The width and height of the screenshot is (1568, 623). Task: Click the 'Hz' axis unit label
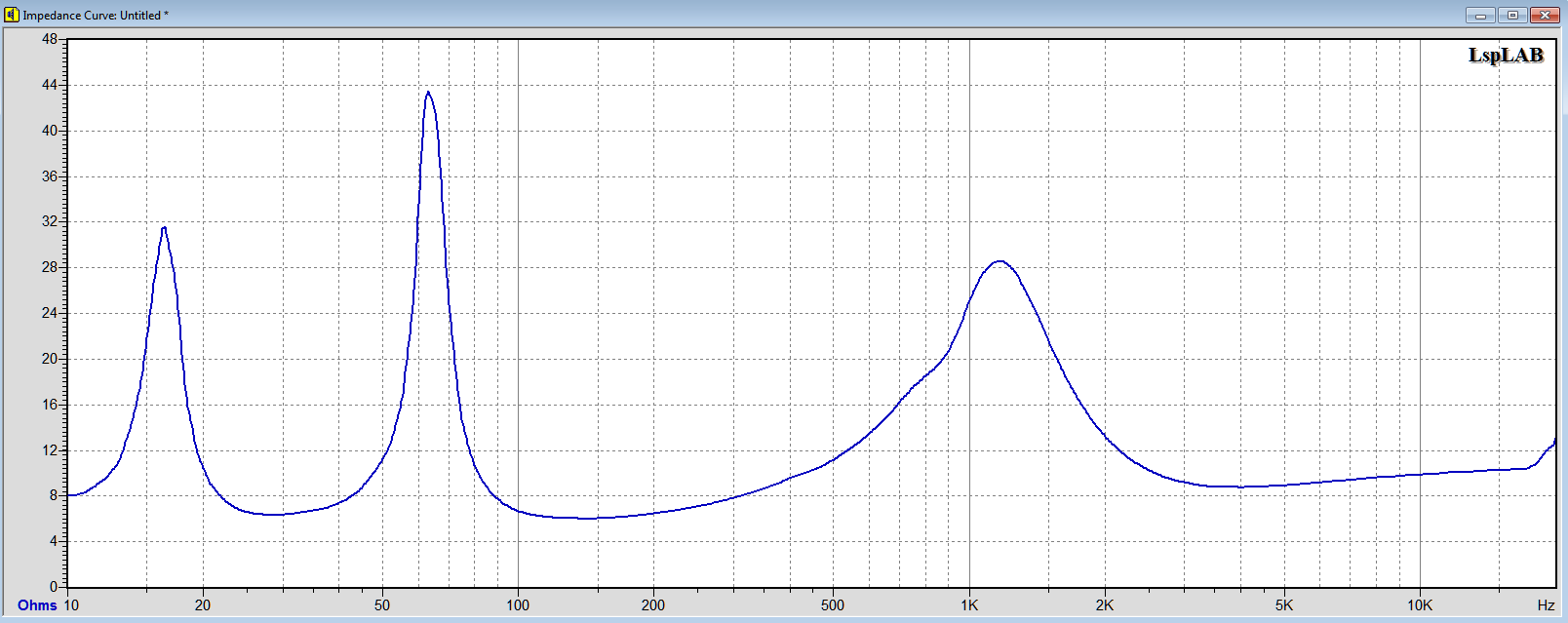[x=1546, y=605]
